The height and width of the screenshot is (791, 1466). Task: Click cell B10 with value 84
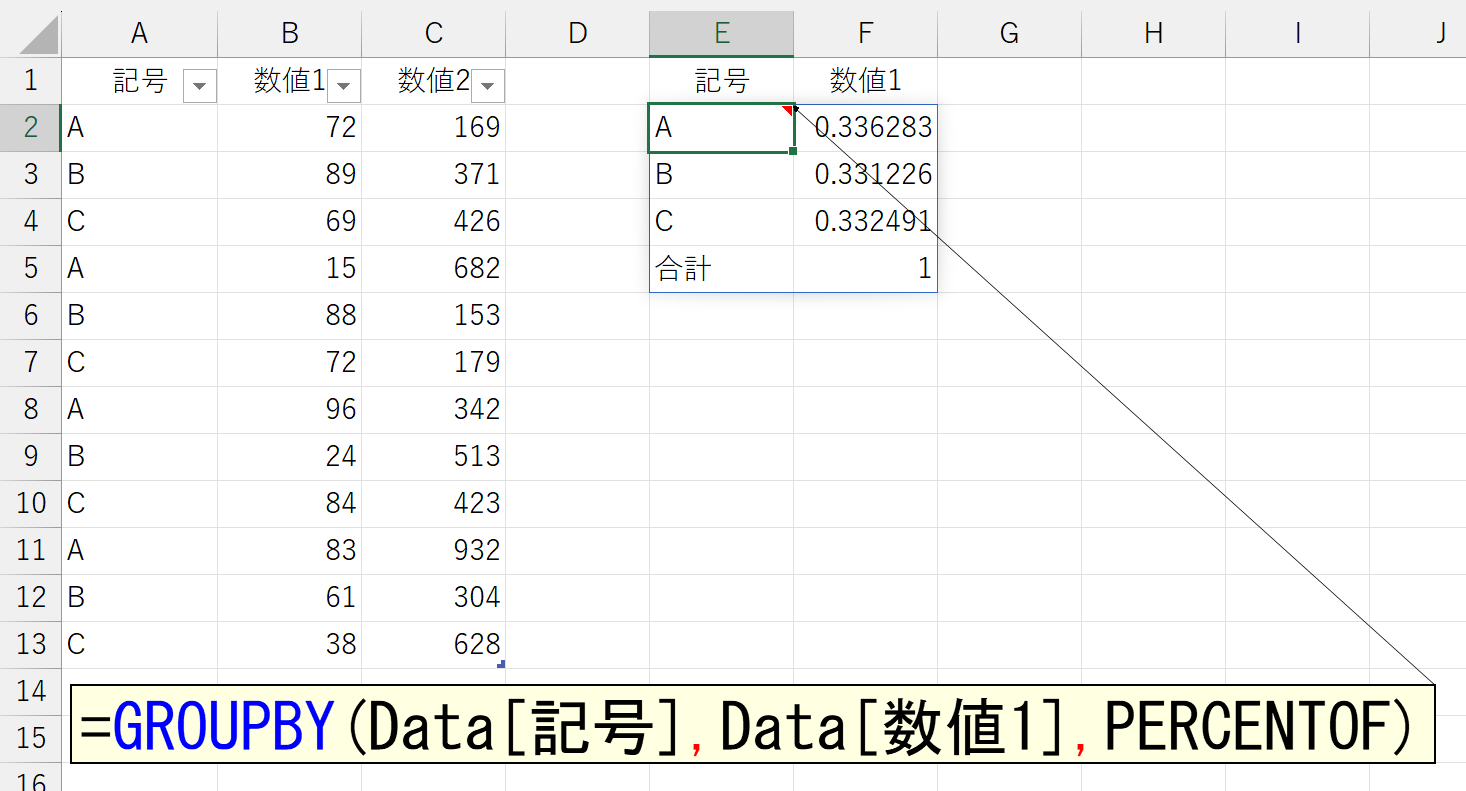290,504
